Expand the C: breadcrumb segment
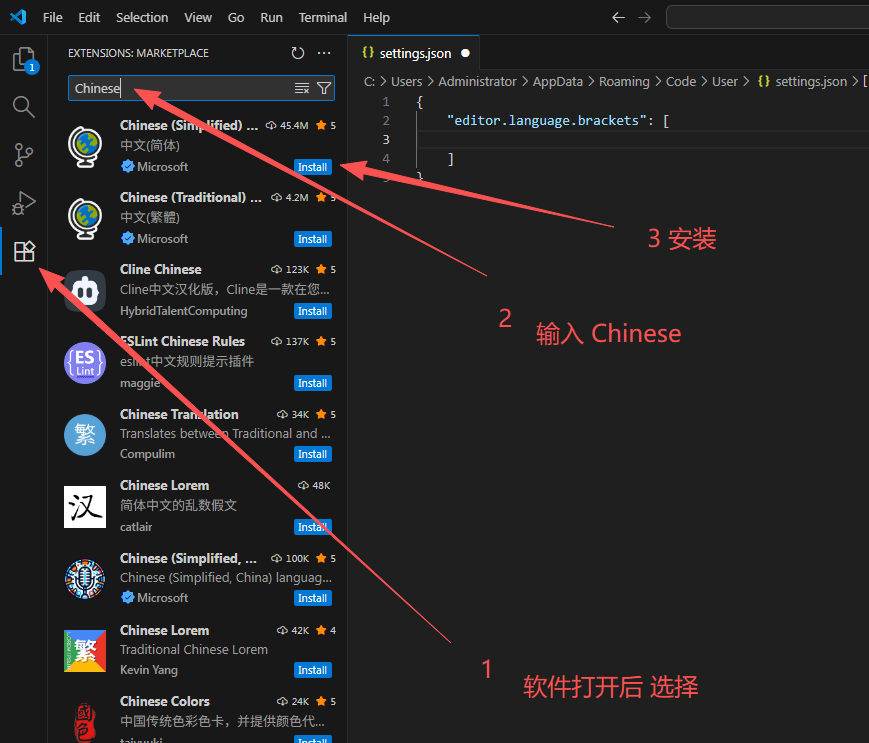This screenshot has width=869, height=743. pyautogui.click(x=369, y=81)
